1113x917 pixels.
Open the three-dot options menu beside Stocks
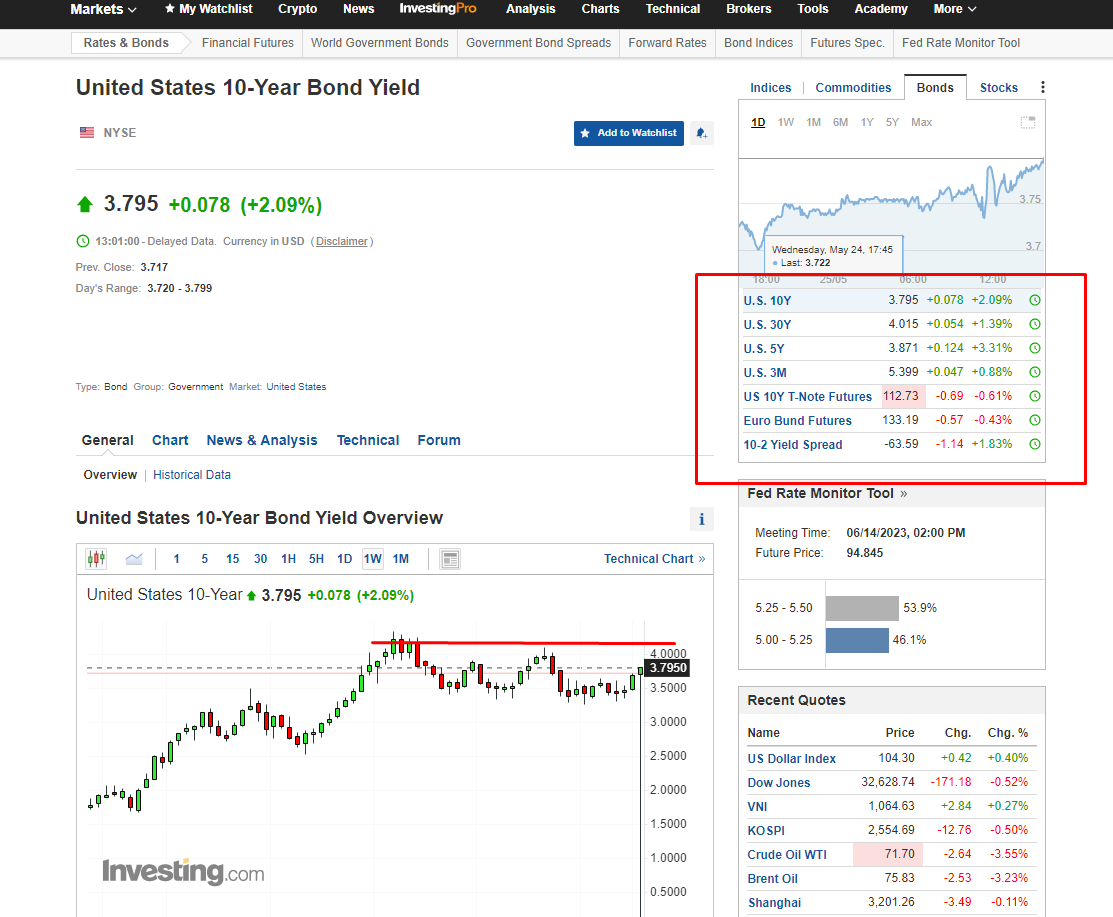click(x=1042, y=87)
